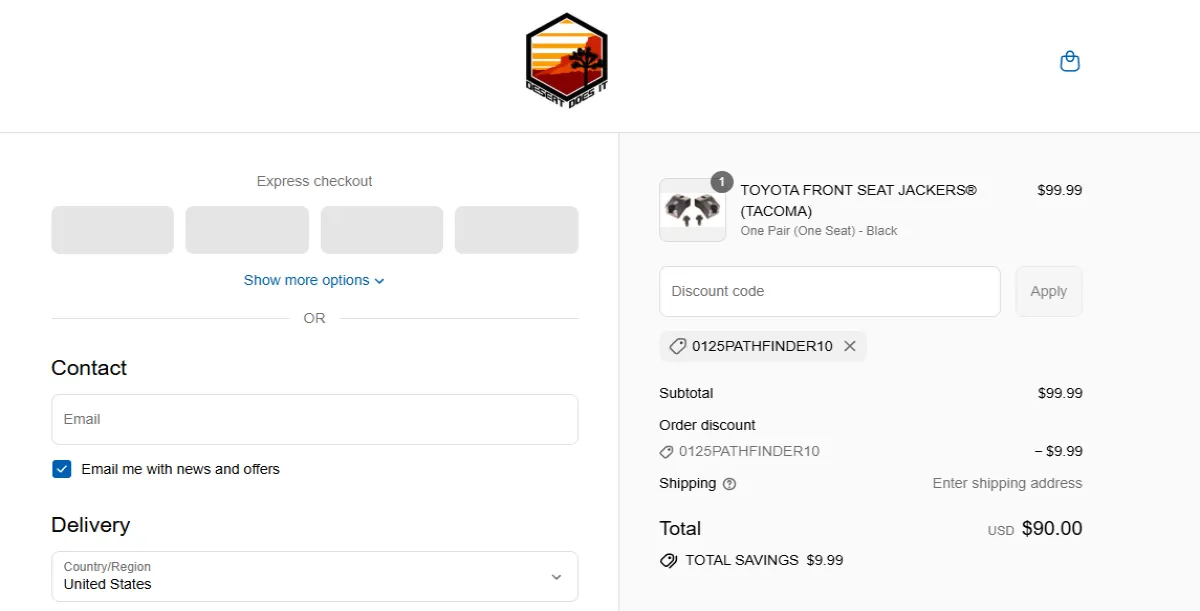The height and width of the screenshot is (611, 1200).
Task: Click the first express checkout button
Action: 112,230
